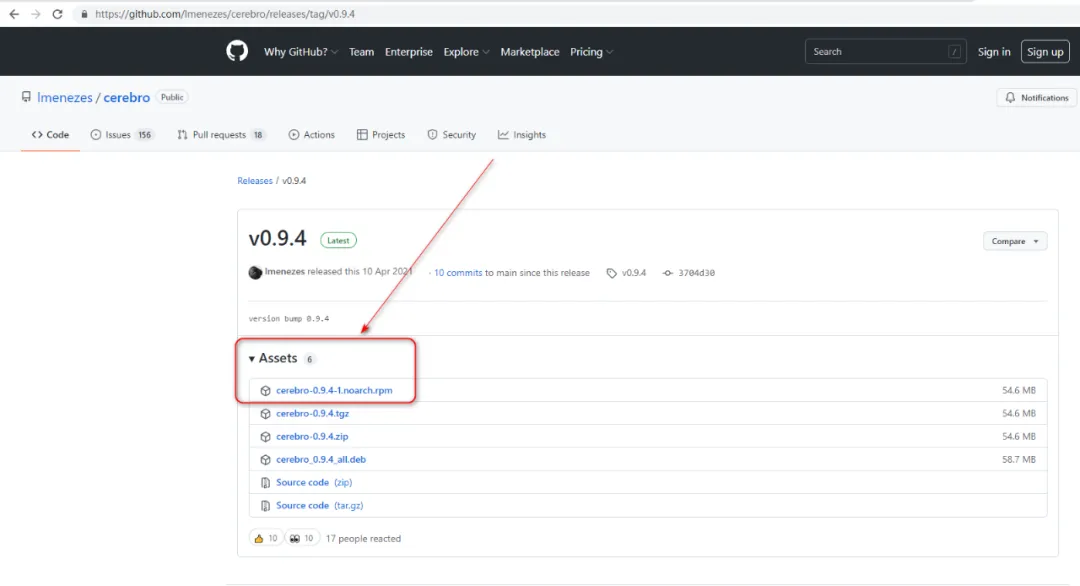Screen dimensions: 1080x586
Task: Click the package icon beside cerebro-0.9.4-1.noarch.rpm
Action: click(265, 390)
